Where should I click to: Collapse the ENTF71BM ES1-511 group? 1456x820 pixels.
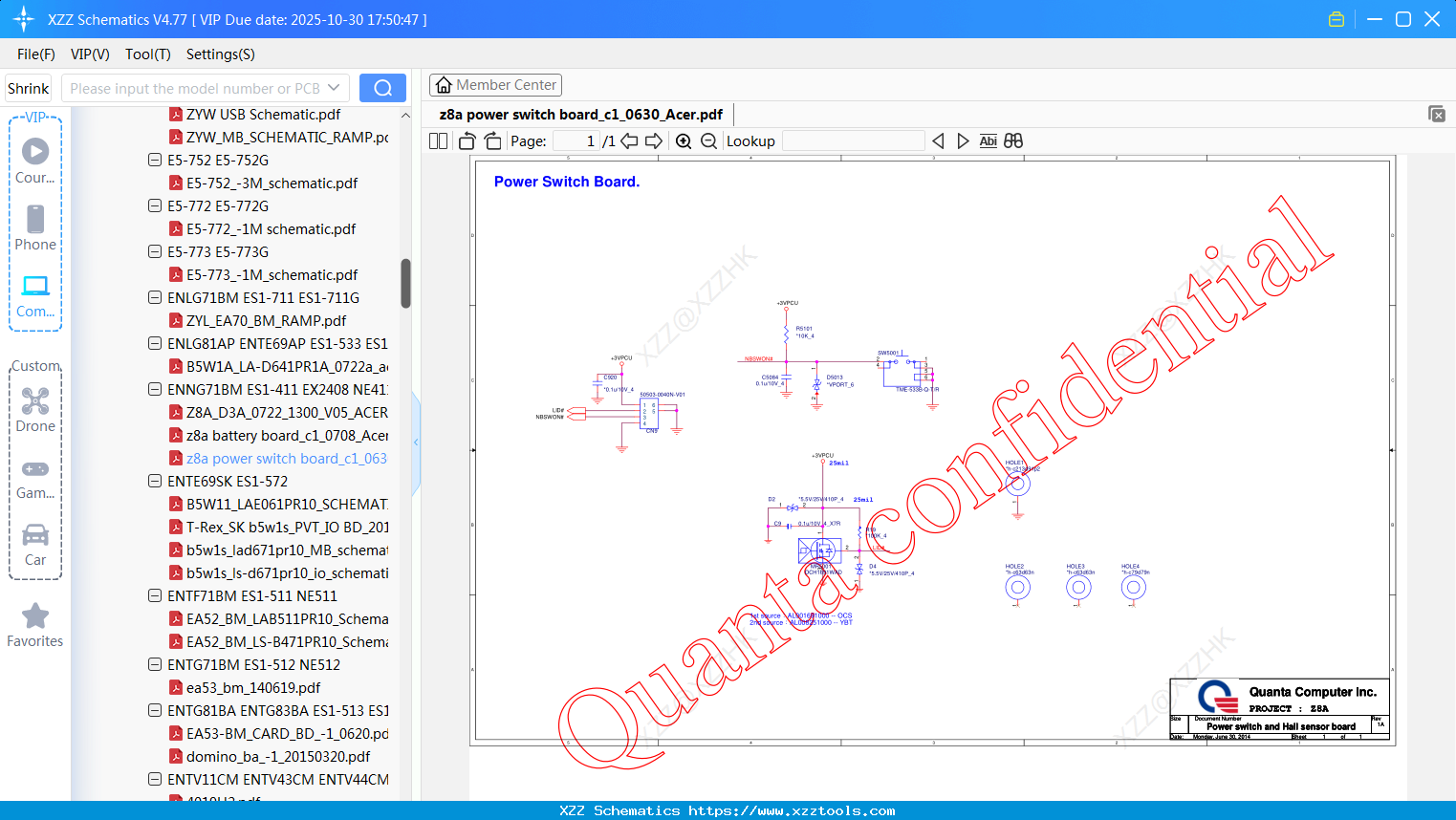point(155,595)
